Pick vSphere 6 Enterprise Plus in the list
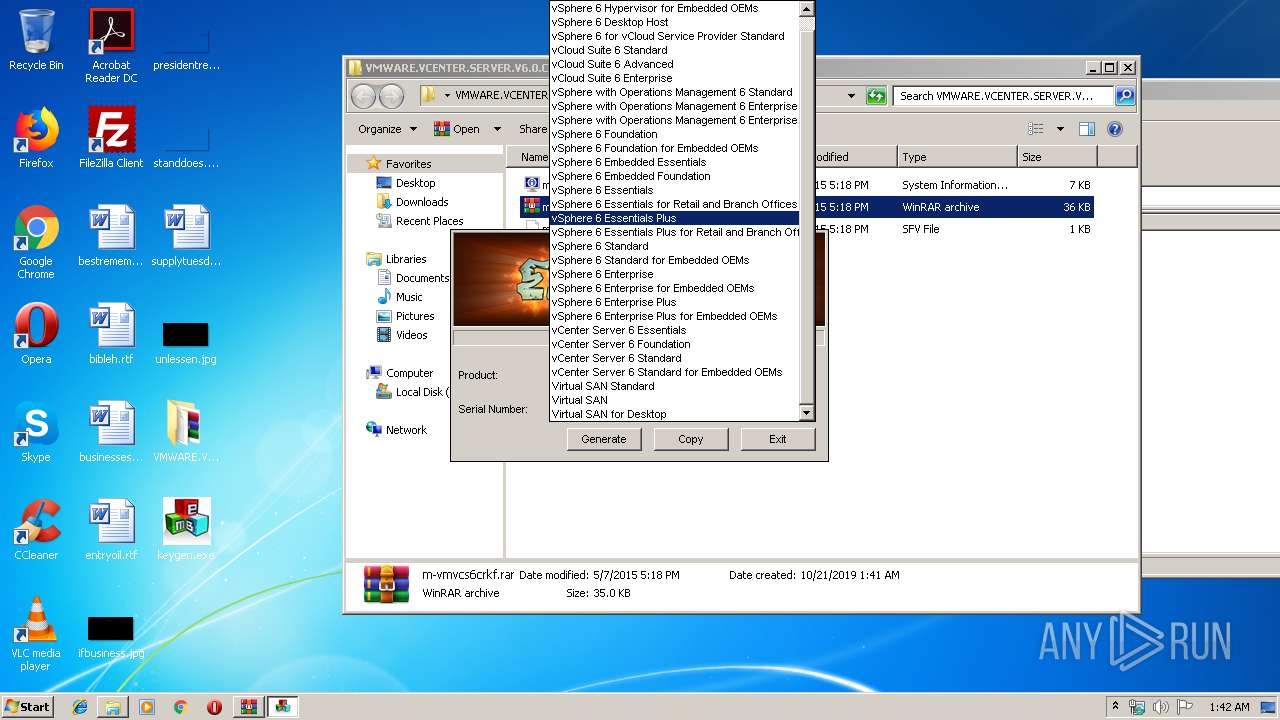 [675, 302]
